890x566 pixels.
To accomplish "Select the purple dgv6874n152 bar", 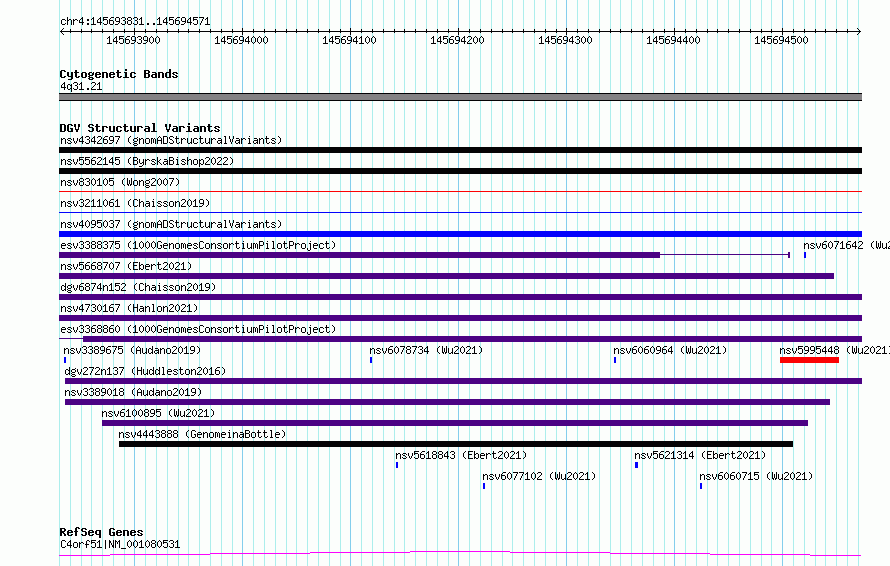I will tap(460, 297).
